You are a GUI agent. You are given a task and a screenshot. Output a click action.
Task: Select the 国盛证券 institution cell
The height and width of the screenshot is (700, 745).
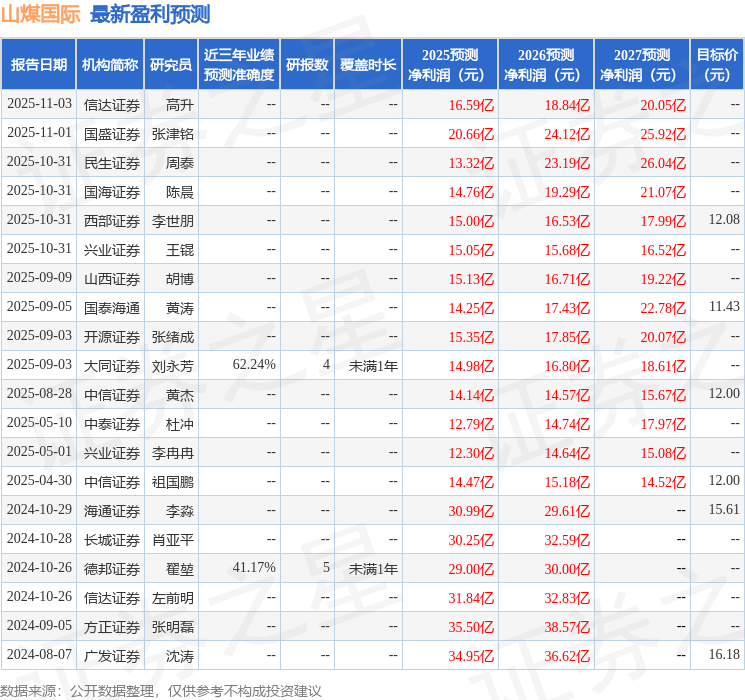pyautogui.click(x=112, y=134)
